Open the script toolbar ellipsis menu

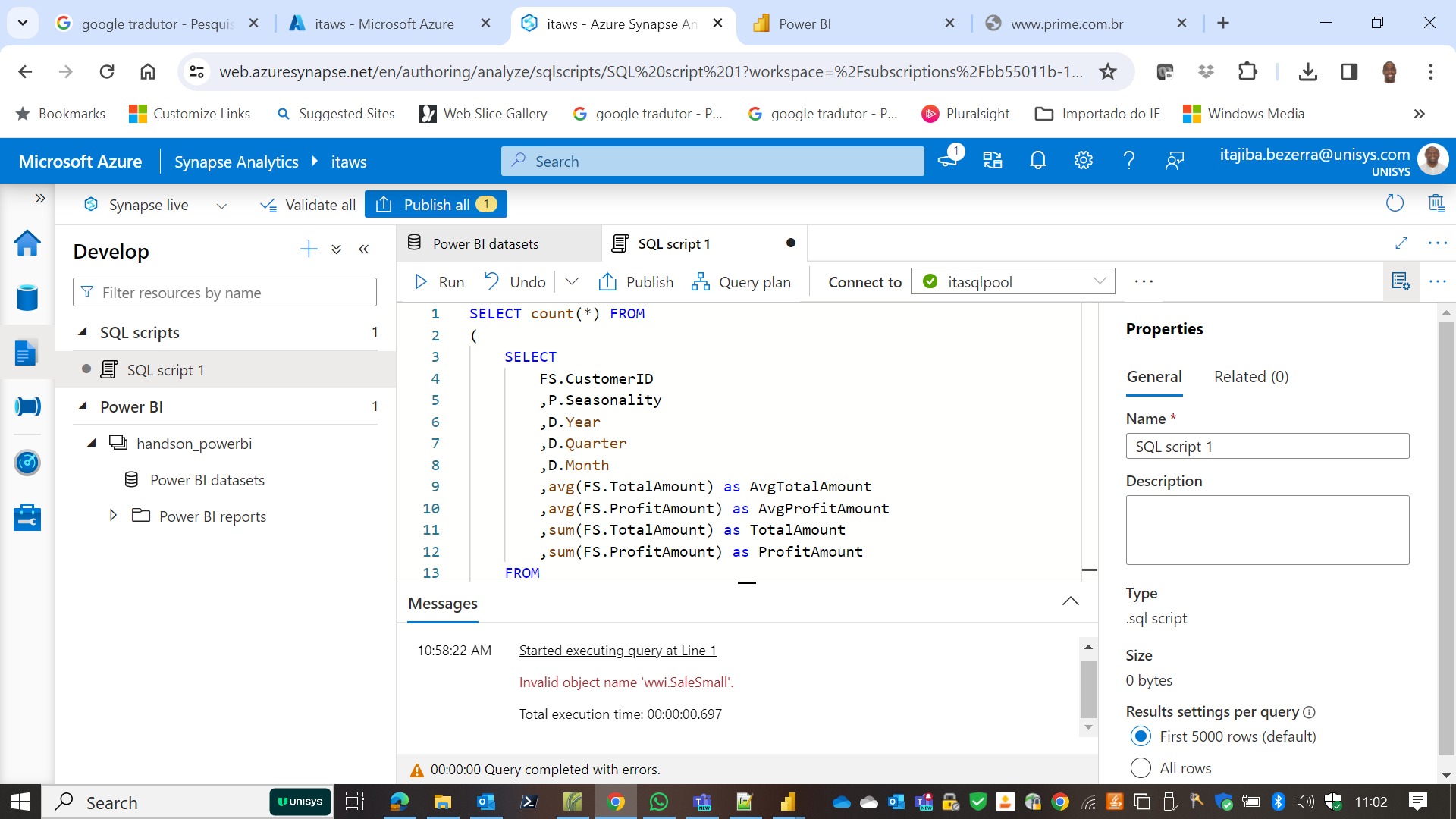click(x=1144, y=281)
